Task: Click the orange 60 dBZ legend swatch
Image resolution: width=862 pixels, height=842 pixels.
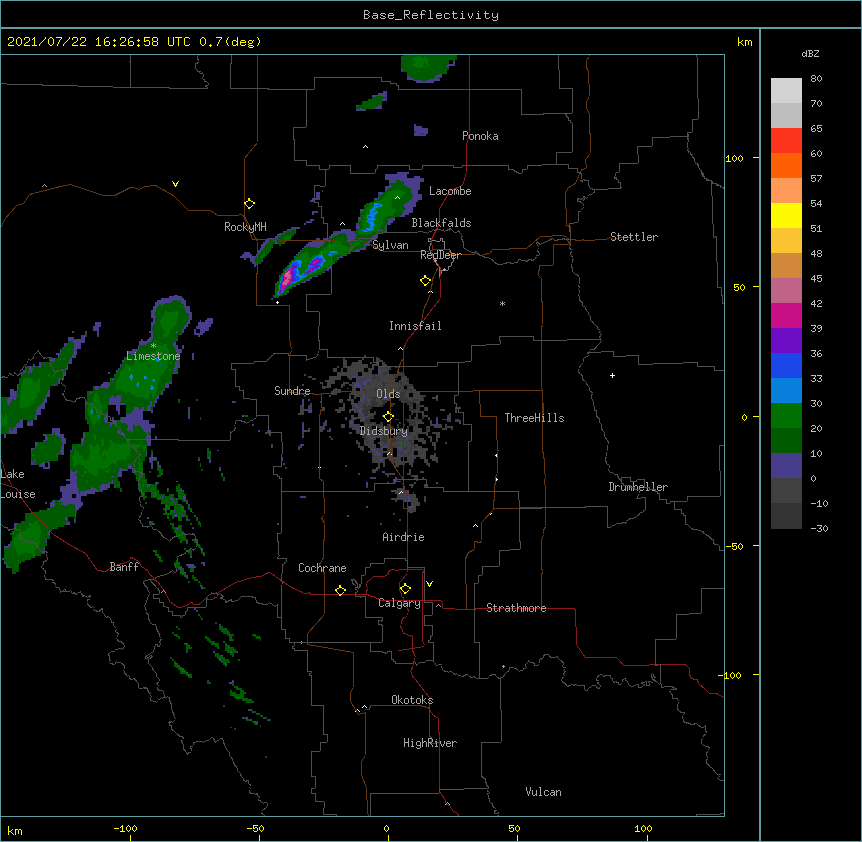Action: coord(786,165)
